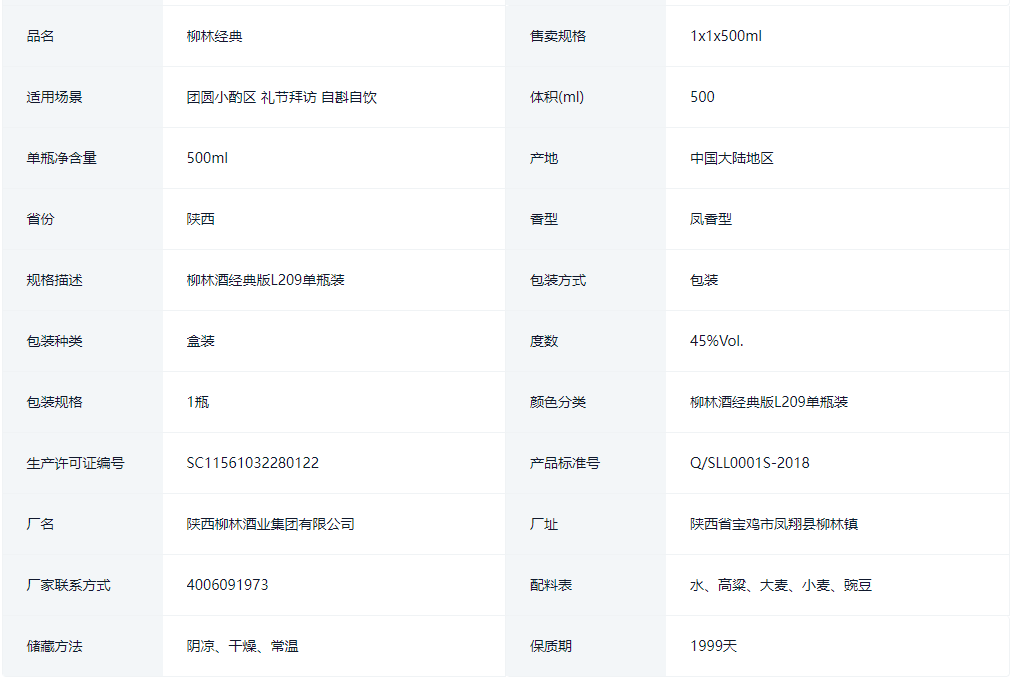Select the 1x1x500ml value
Viewport: 1011px width, 685px height.
[x=726, y=36]
